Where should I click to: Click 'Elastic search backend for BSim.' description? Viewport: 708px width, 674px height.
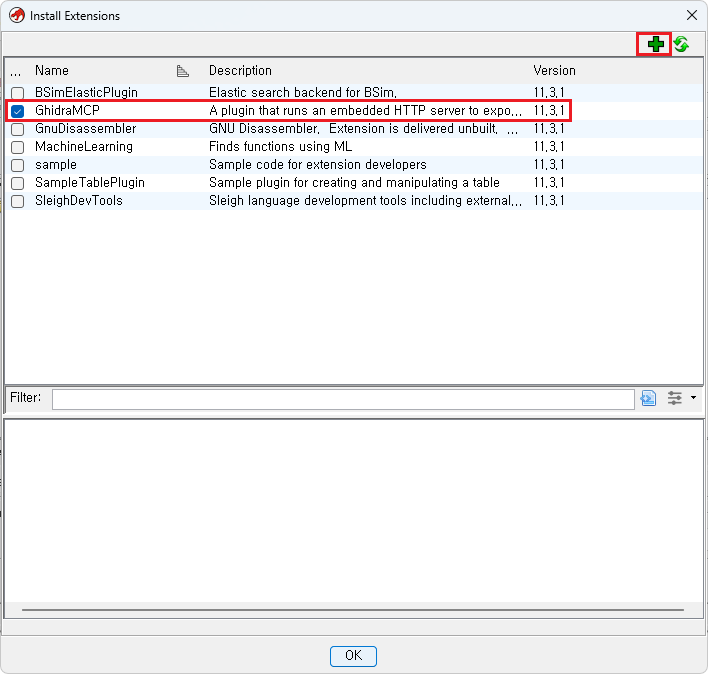pos(303,92)
